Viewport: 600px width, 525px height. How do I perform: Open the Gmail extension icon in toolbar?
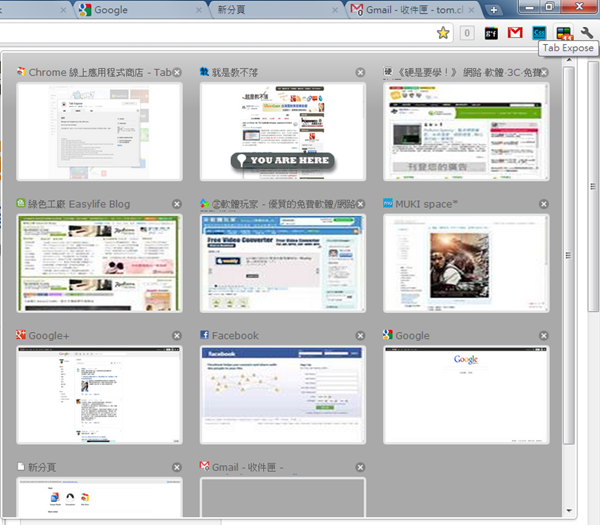(x=515, y=33)
